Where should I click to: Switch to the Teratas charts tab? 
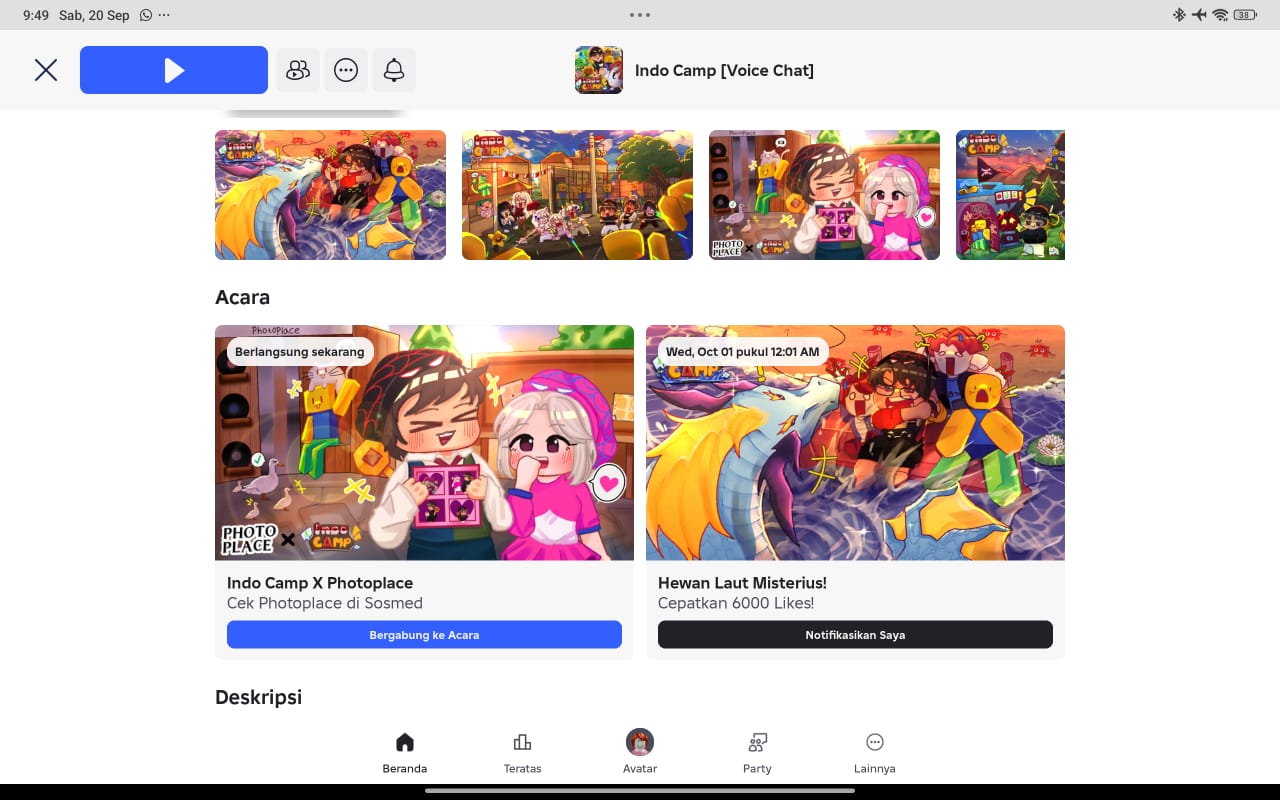coord(522,754)
